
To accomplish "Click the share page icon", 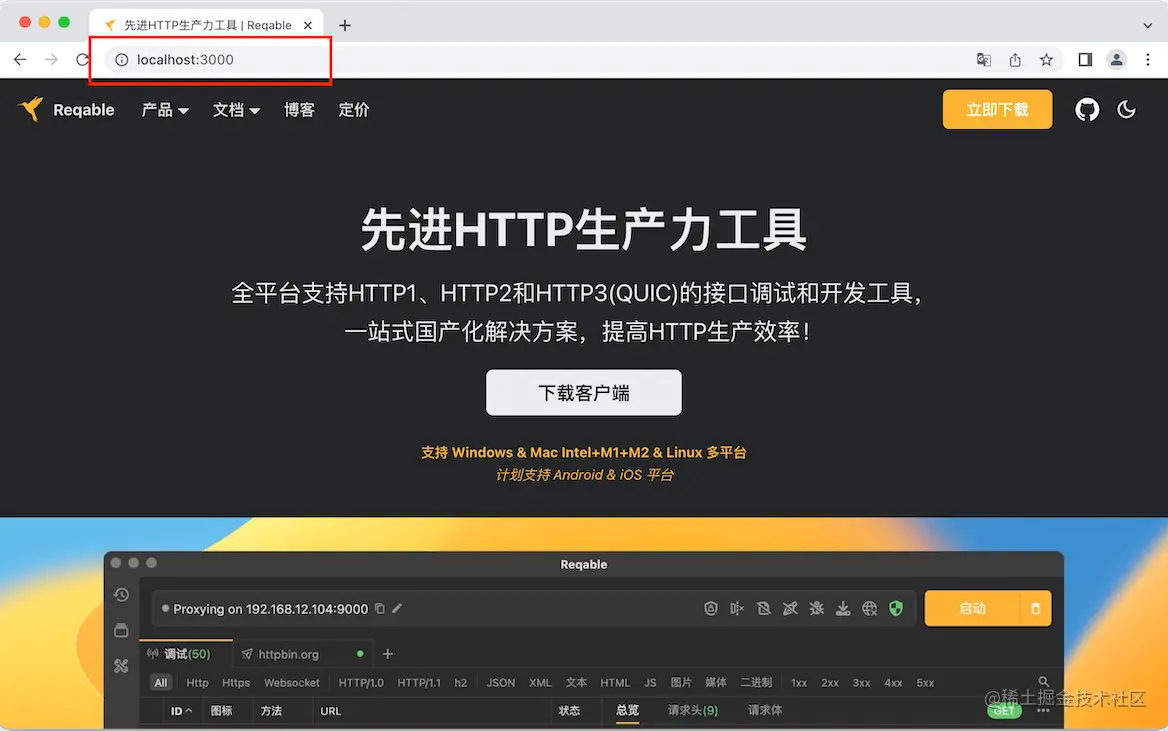I will 1015,60.
